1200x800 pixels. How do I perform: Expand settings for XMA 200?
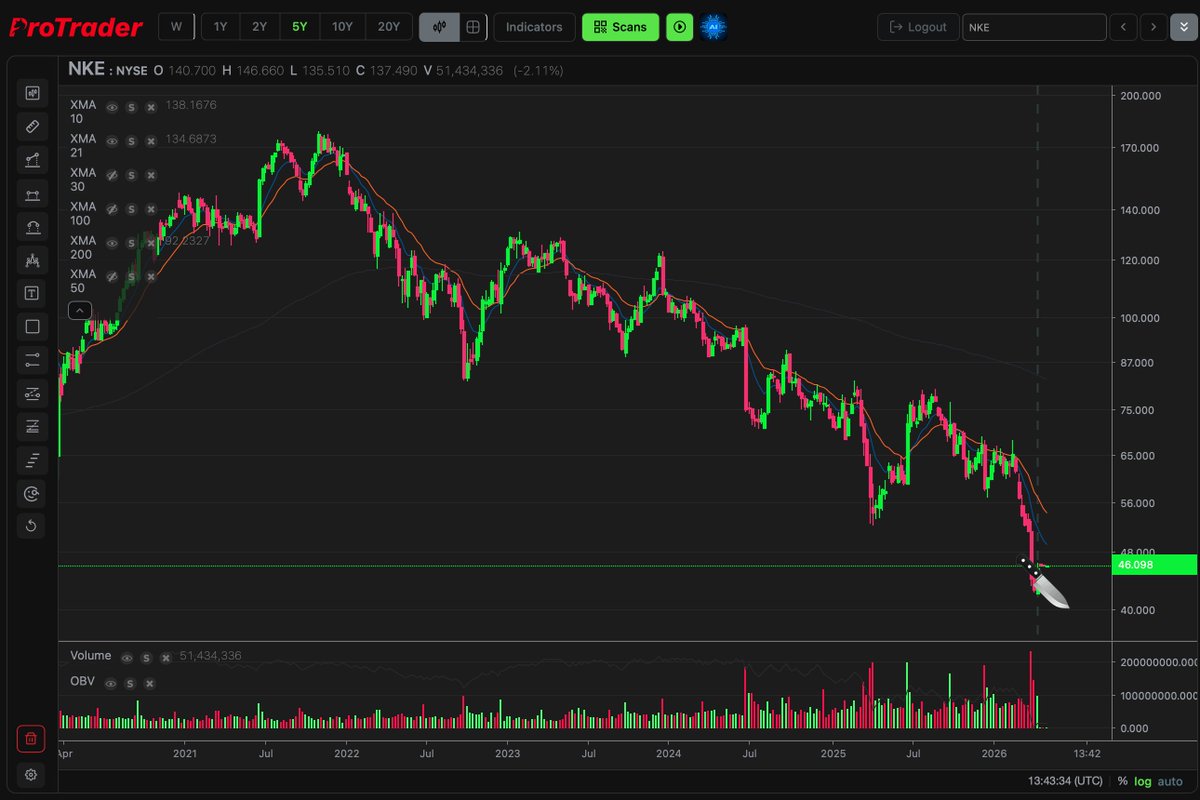click(x=131, y=241)
